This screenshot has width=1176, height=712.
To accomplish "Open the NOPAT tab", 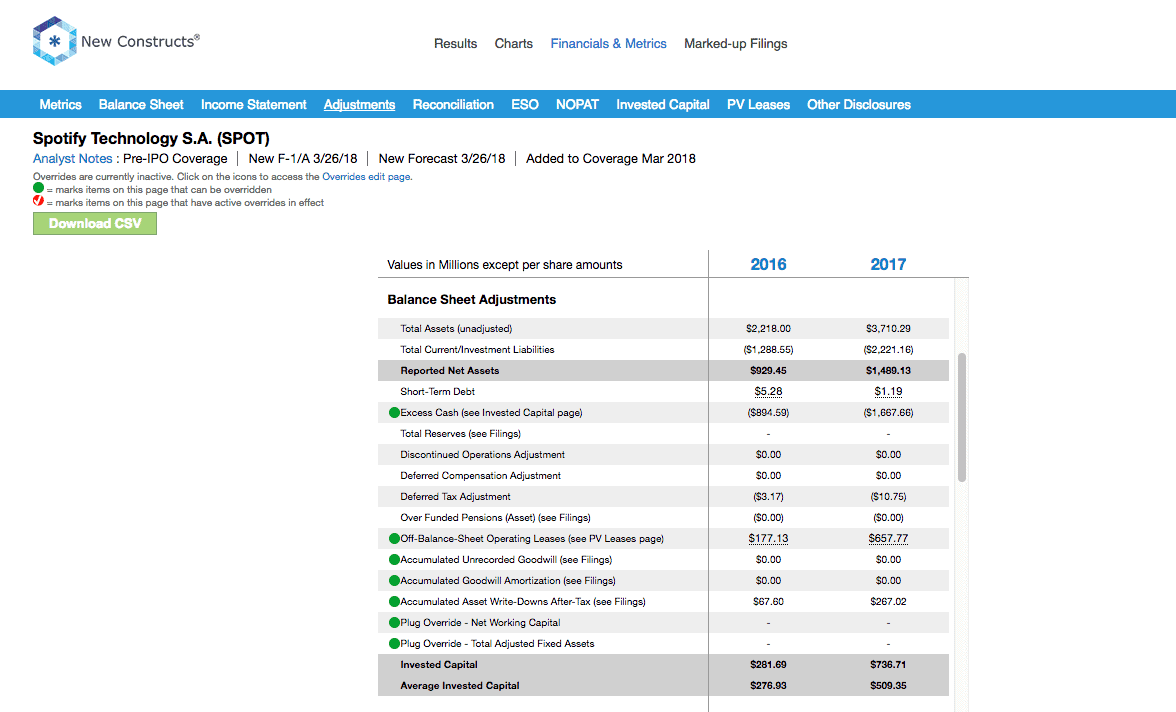I will pos(578,104).
